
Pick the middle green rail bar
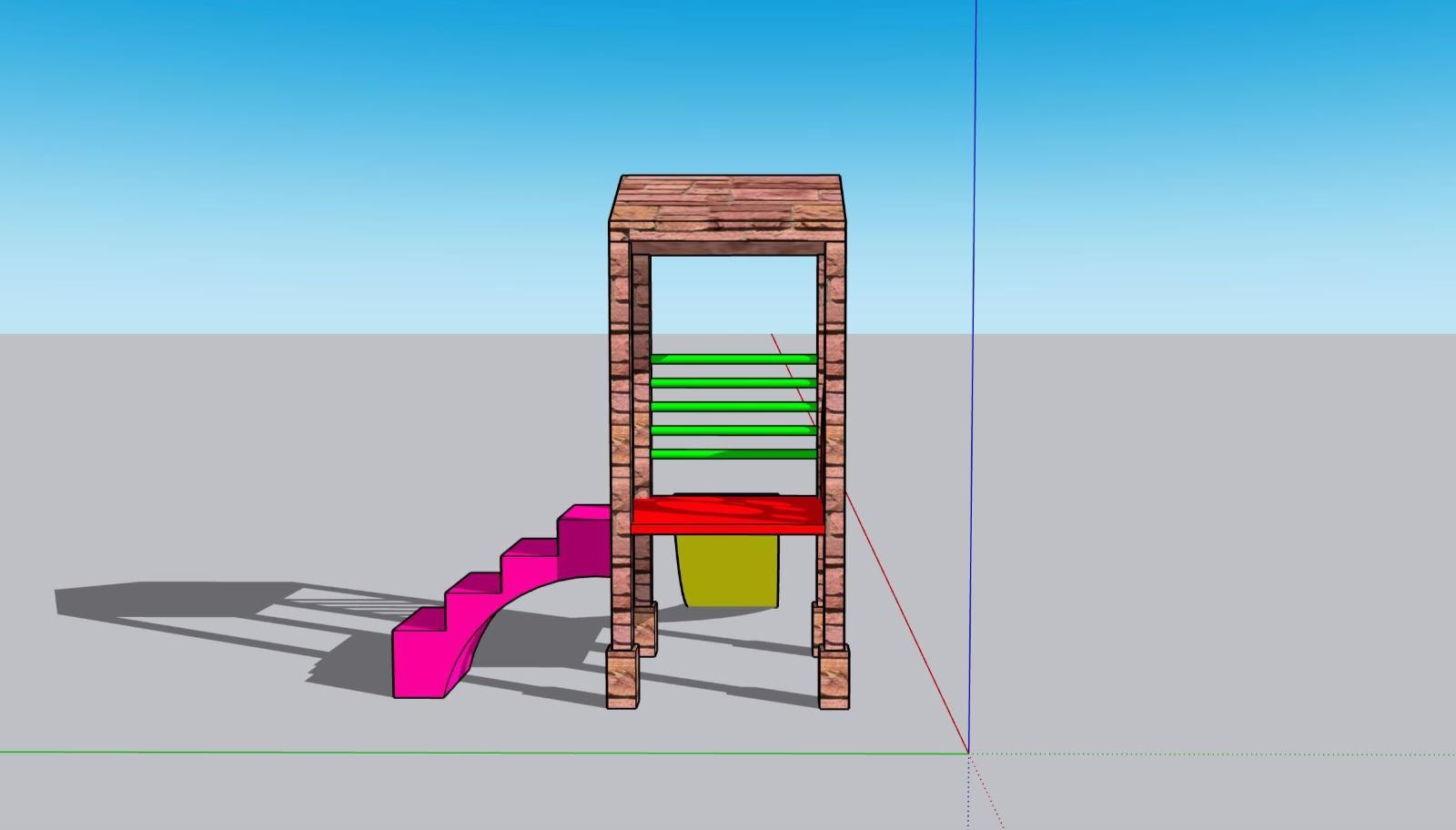(x=733, y=407)
